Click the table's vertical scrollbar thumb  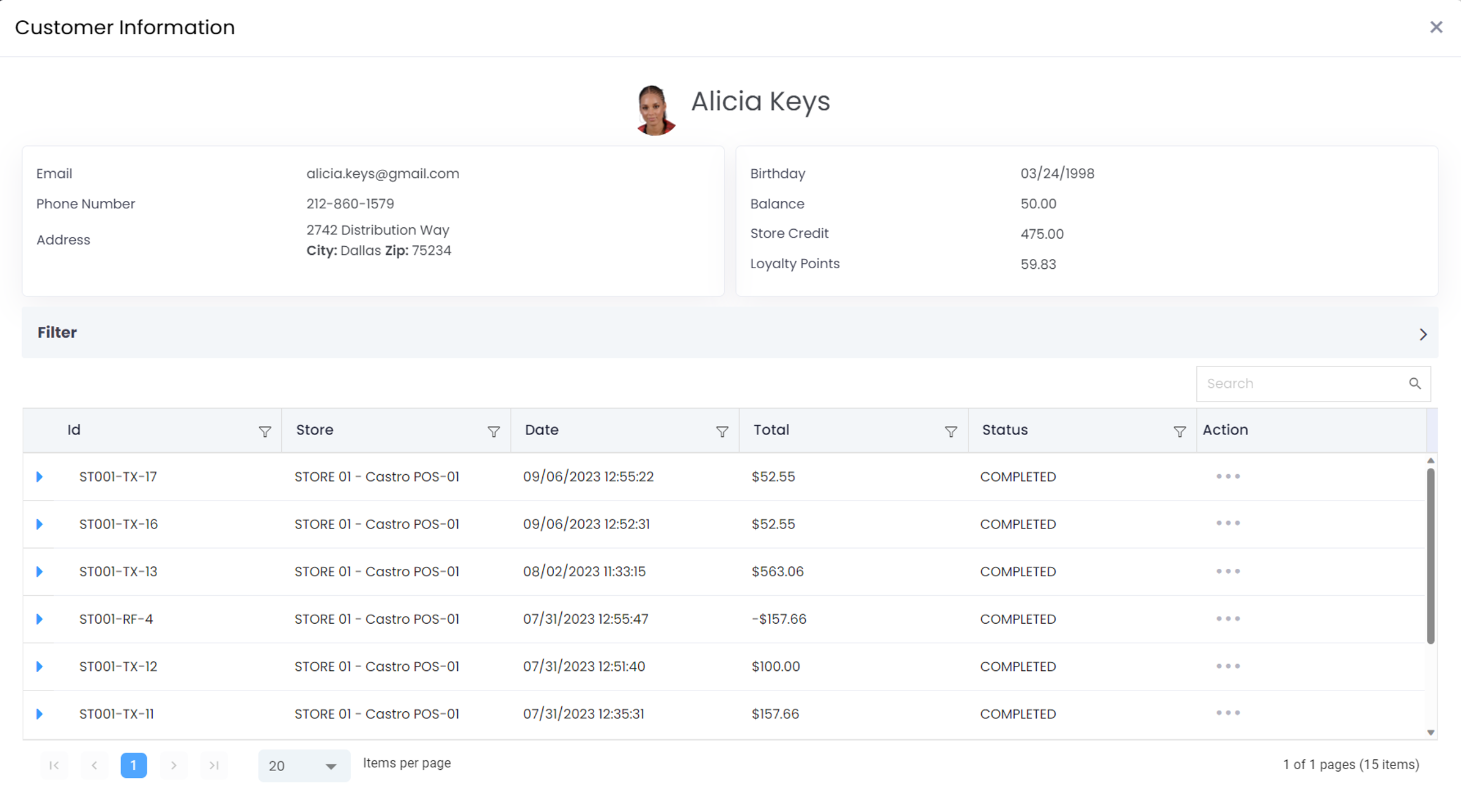[x=1430, y=556]
